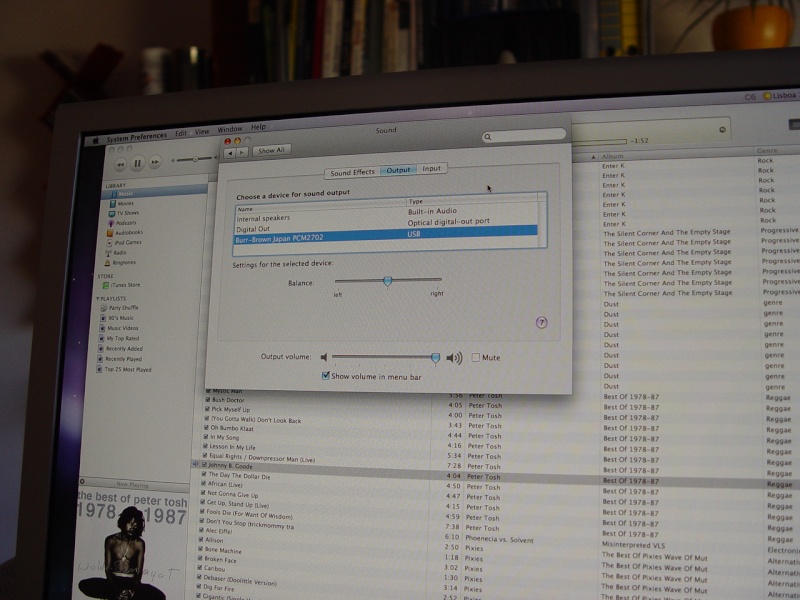The image size is (800, 600).
Task: Click the Peter Tosh album artwork
Action: (x=133, y=545)
